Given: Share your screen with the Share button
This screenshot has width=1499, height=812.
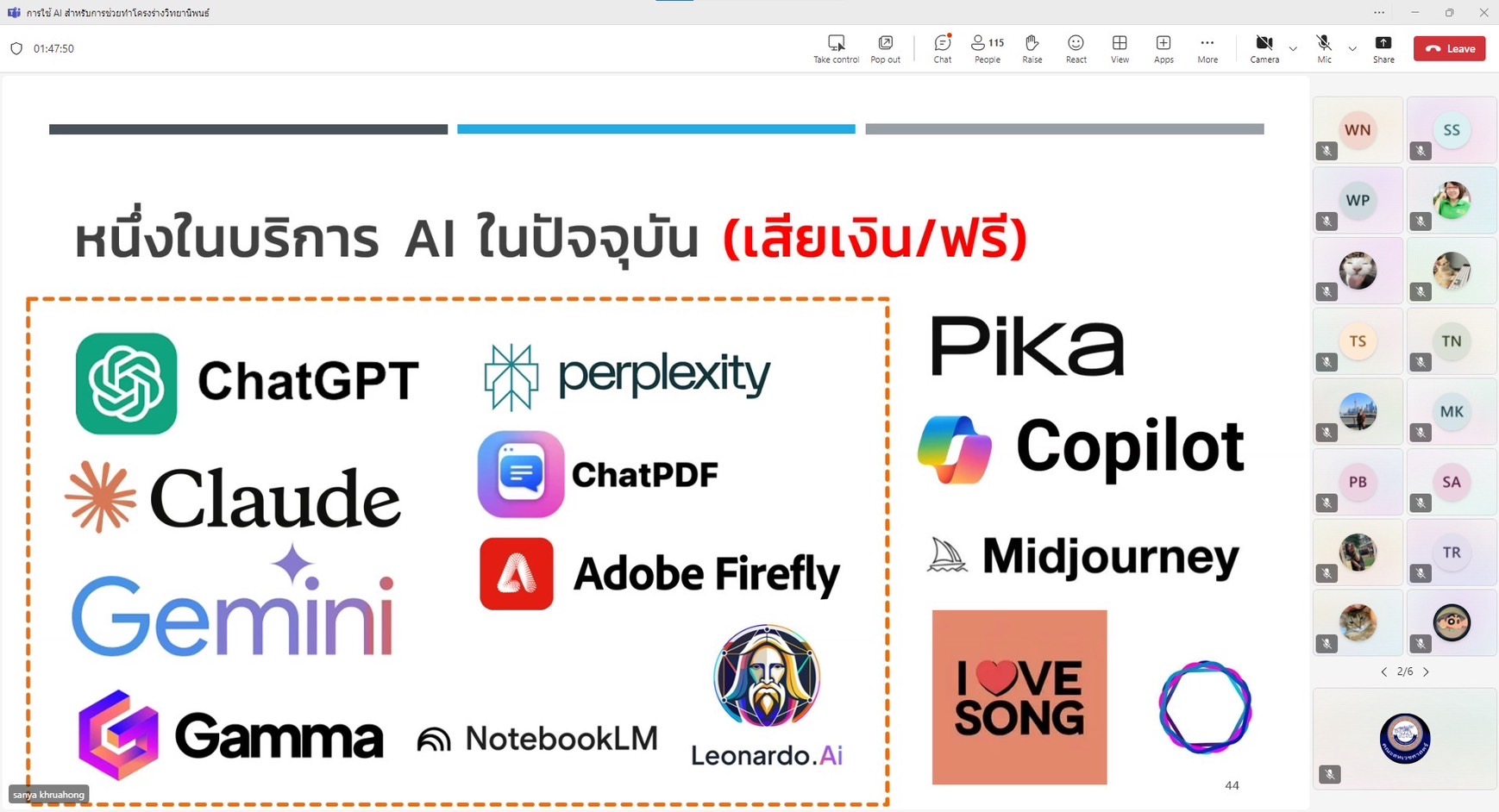Looking at the screenshot, I should click(x=1383, y=49).
